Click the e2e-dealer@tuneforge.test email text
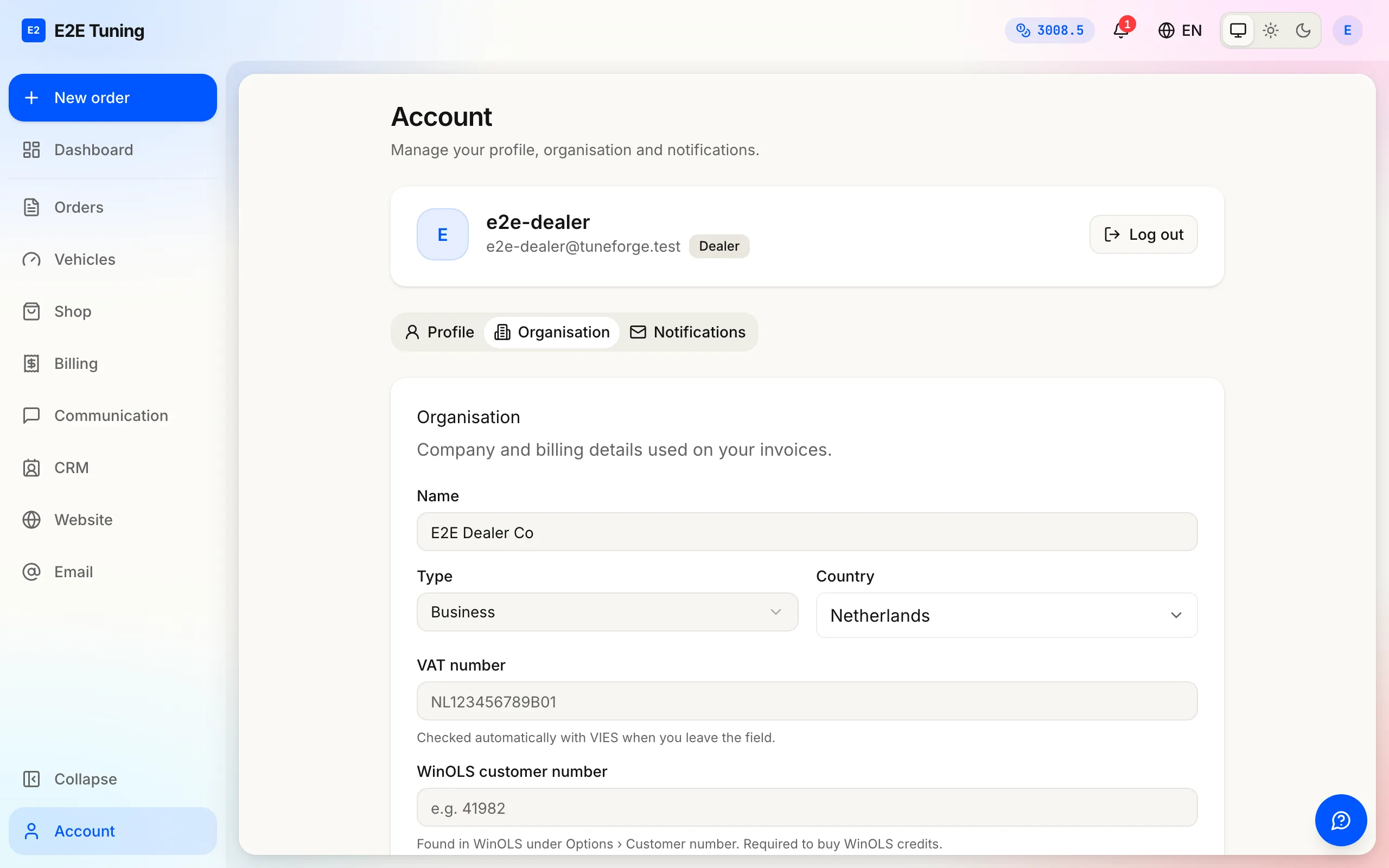The image size is (1389, 868). [x=583, y=246]
